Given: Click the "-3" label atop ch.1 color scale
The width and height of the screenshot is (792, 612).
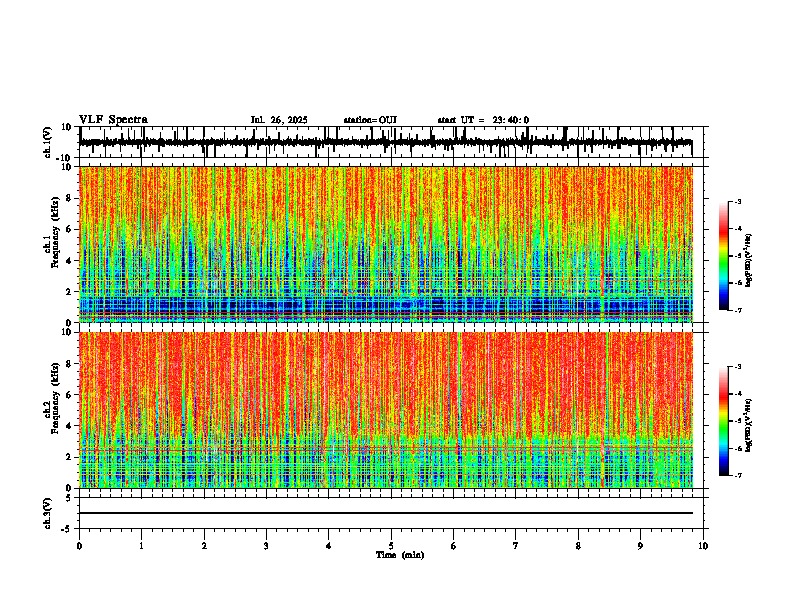Looking at the screenshot, I should click(x=738, y=202).
